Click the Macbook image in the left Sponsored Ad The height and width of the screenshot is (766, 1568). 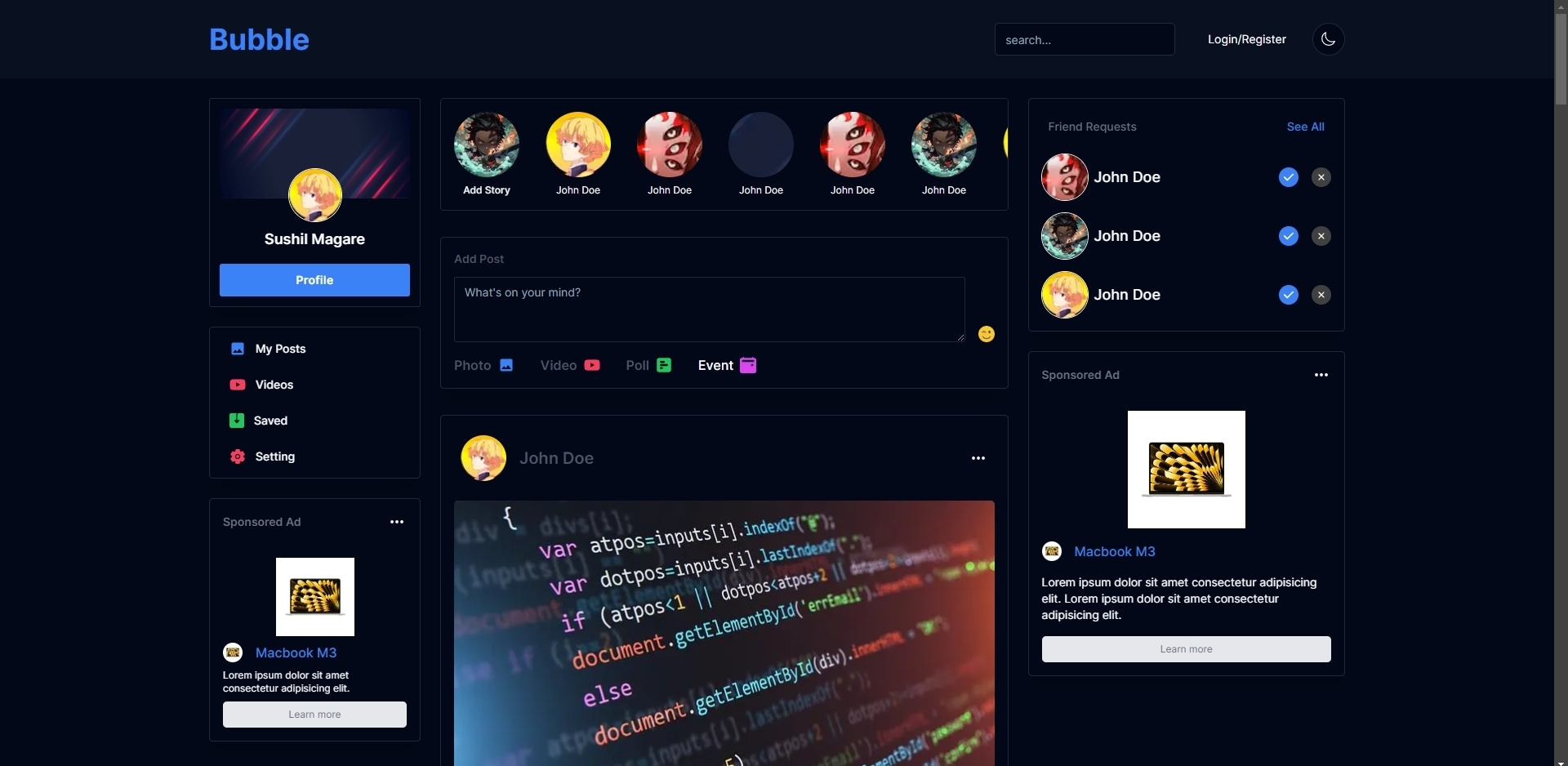[x=314, y=597]
